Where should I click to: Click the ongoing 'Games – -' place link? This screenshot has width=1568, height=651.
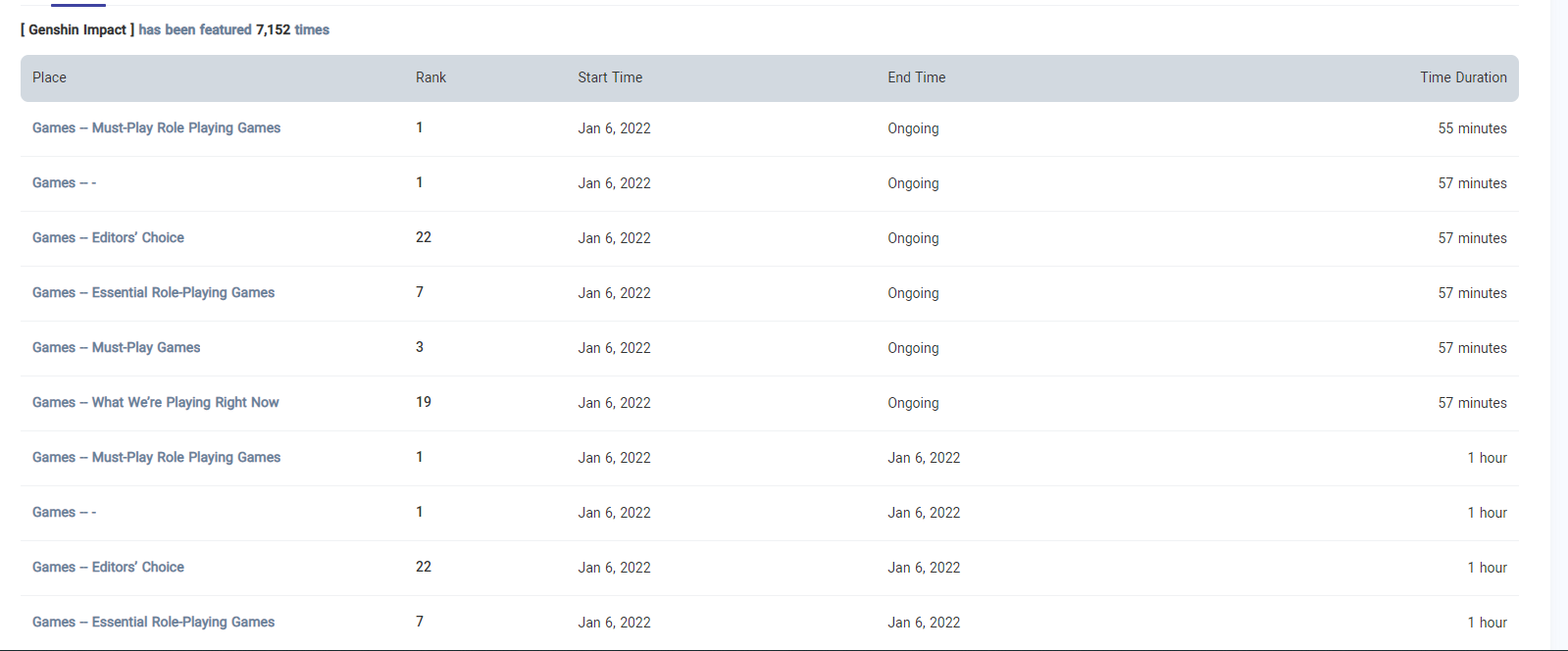coord(64,182)
